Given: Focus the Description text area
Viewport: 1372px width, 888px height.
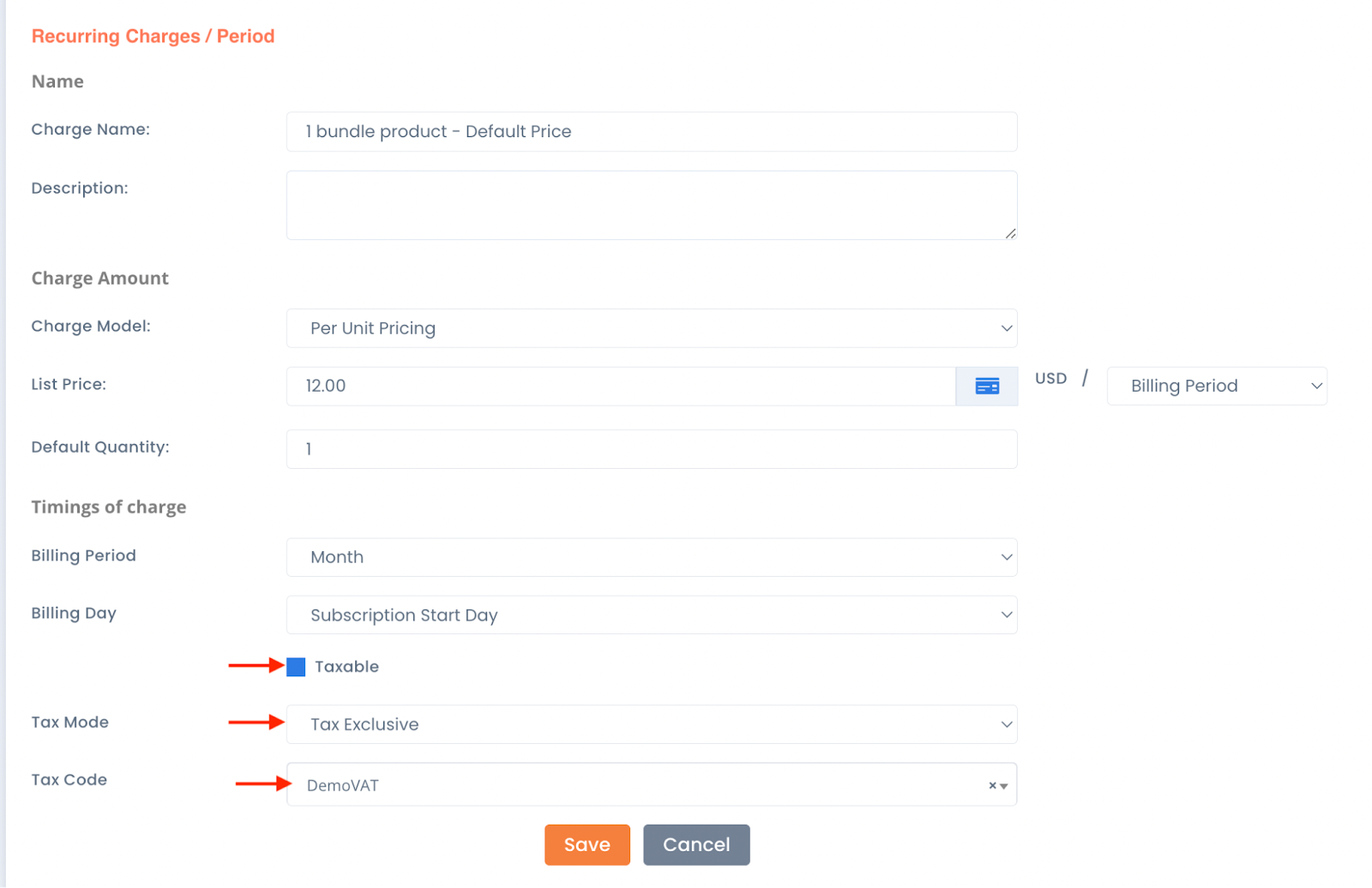Looking at the screenshot, I should click(x=652, y=206).
